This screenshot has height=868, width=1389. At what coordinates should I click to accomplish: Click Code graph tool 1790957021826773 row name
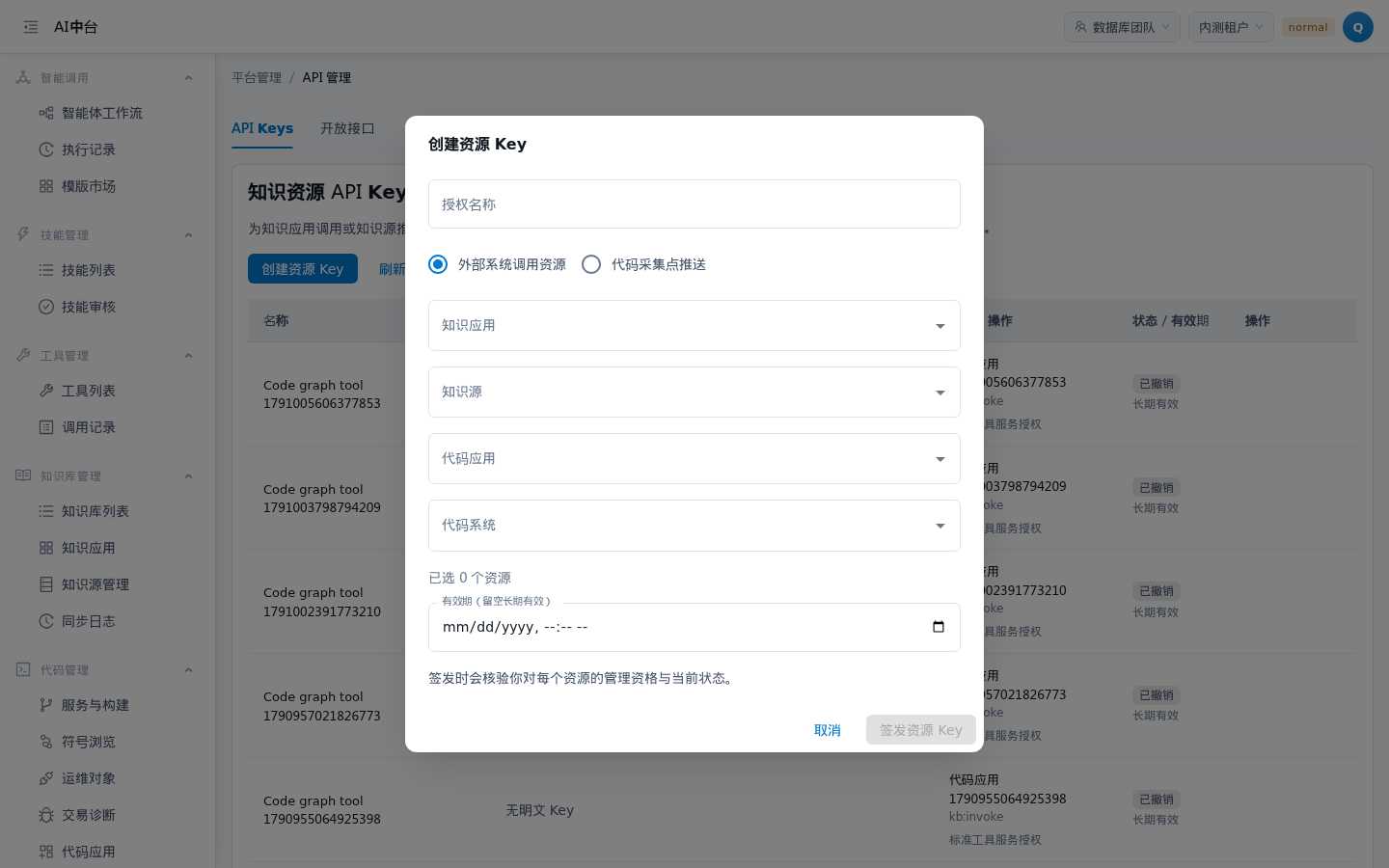click(322, 706)
